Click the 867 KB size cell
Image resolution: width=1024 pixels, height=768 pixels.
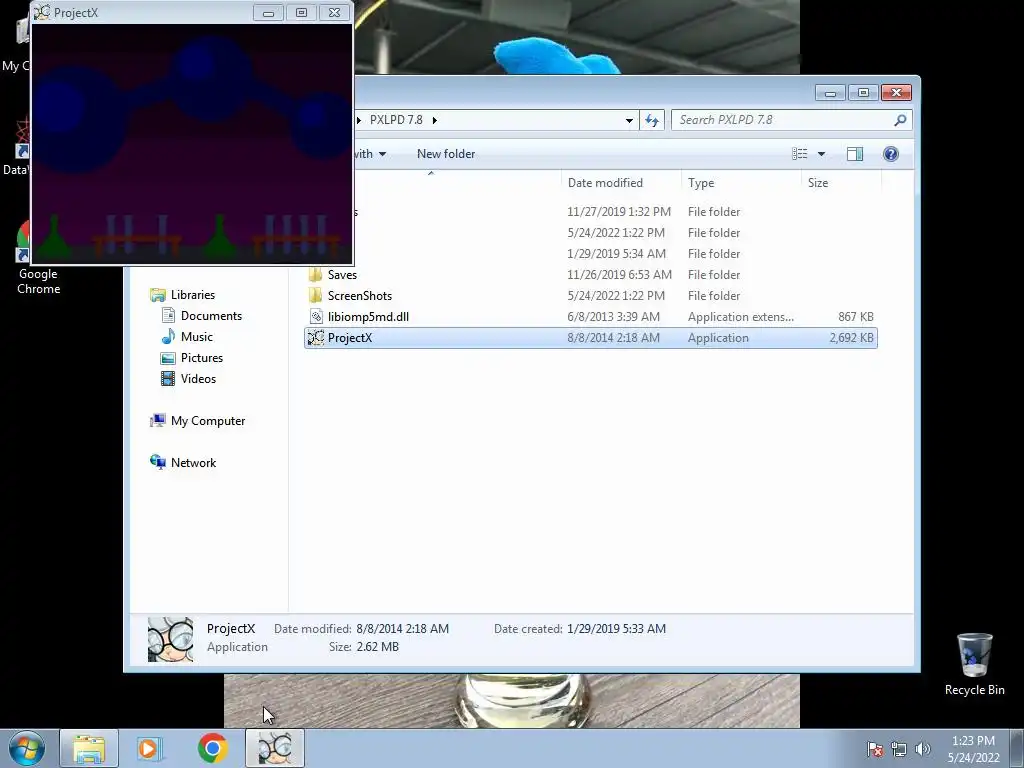[x=856, y=317]
